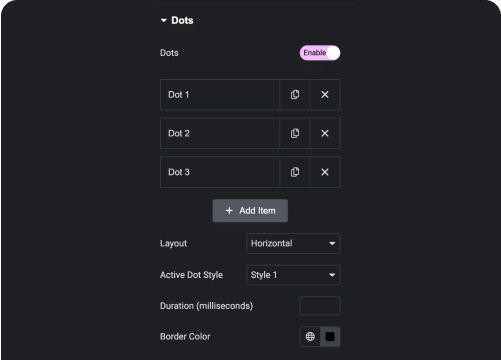The width and height of the screenshot is (501, 360).
Task: Remove the Dot 1 item
Action: (x=325, y=95)
